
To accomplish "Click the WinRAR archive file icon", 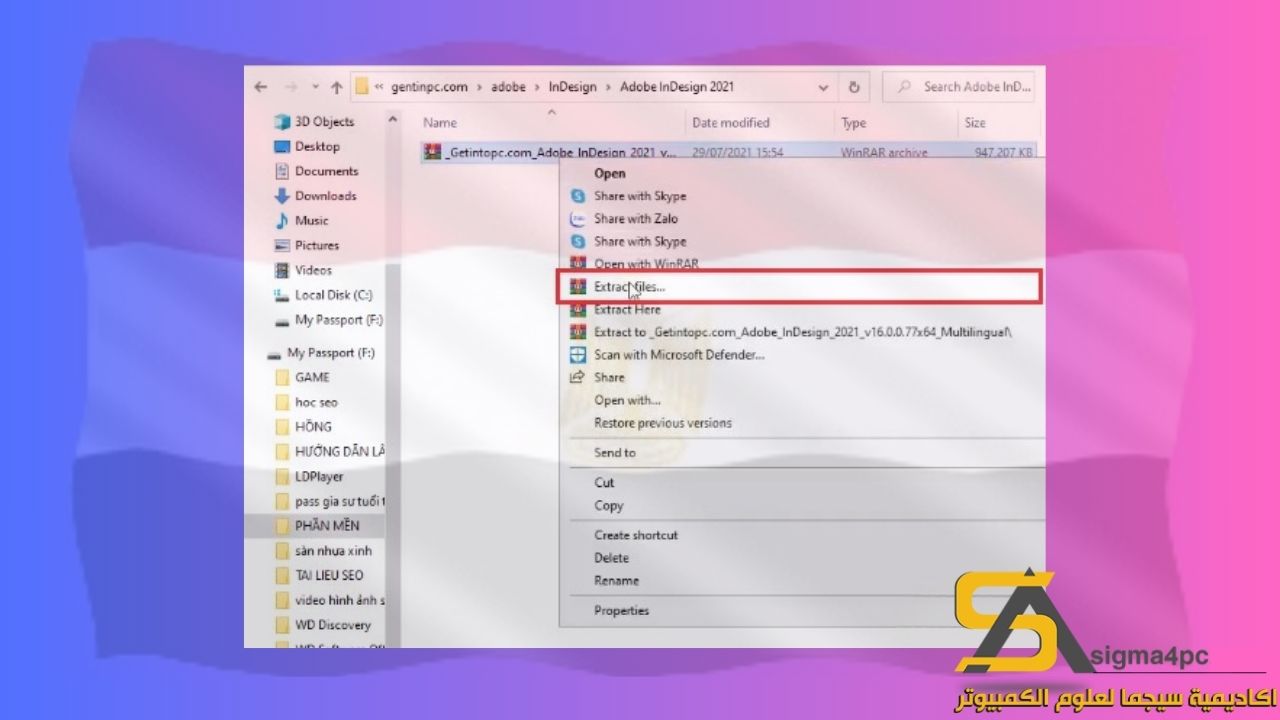I will (431, 152).
